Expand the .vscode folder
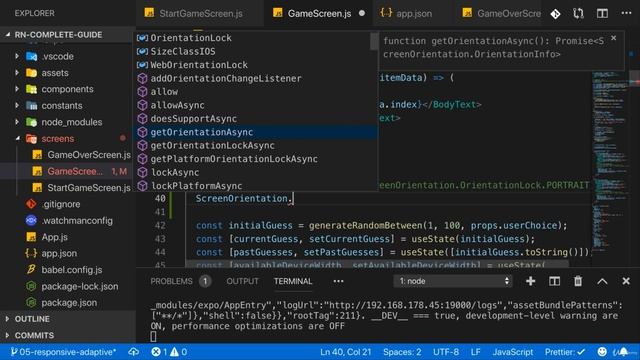Screen dimensions: 640x360 click(68, 56)
